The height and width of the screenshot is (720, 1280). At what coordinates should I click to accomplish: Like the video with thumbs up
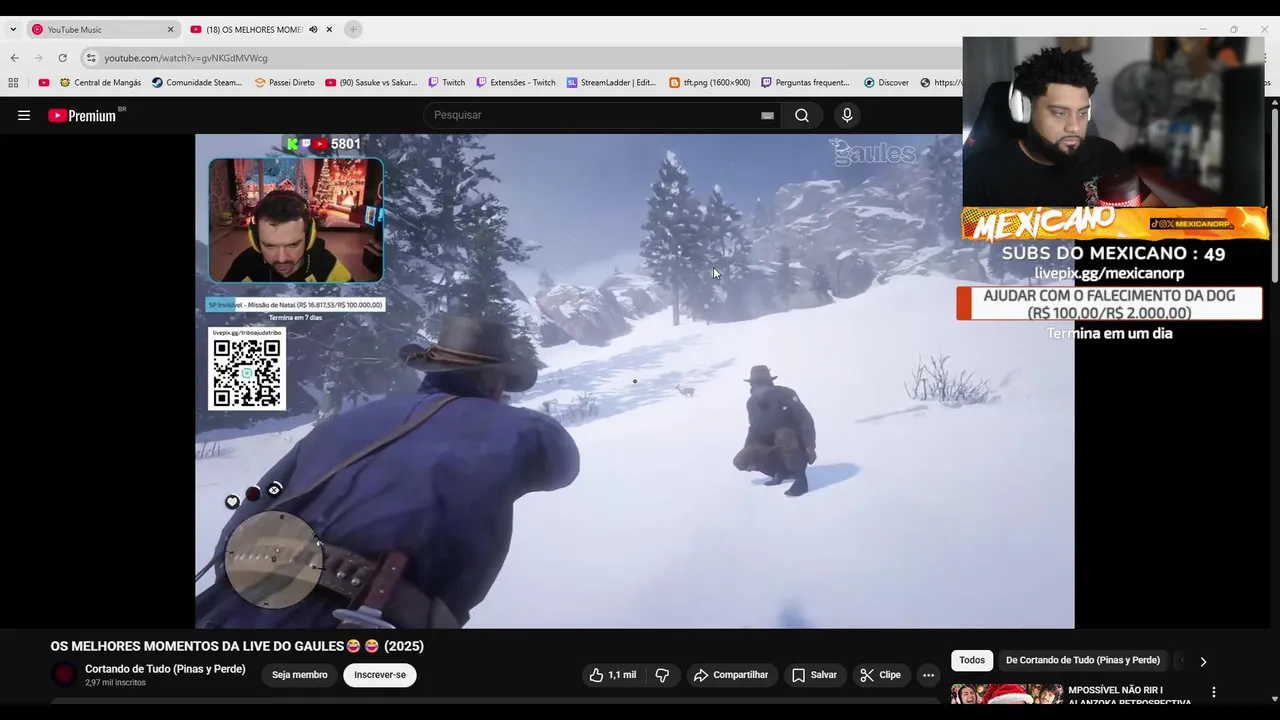click(612, 675)
